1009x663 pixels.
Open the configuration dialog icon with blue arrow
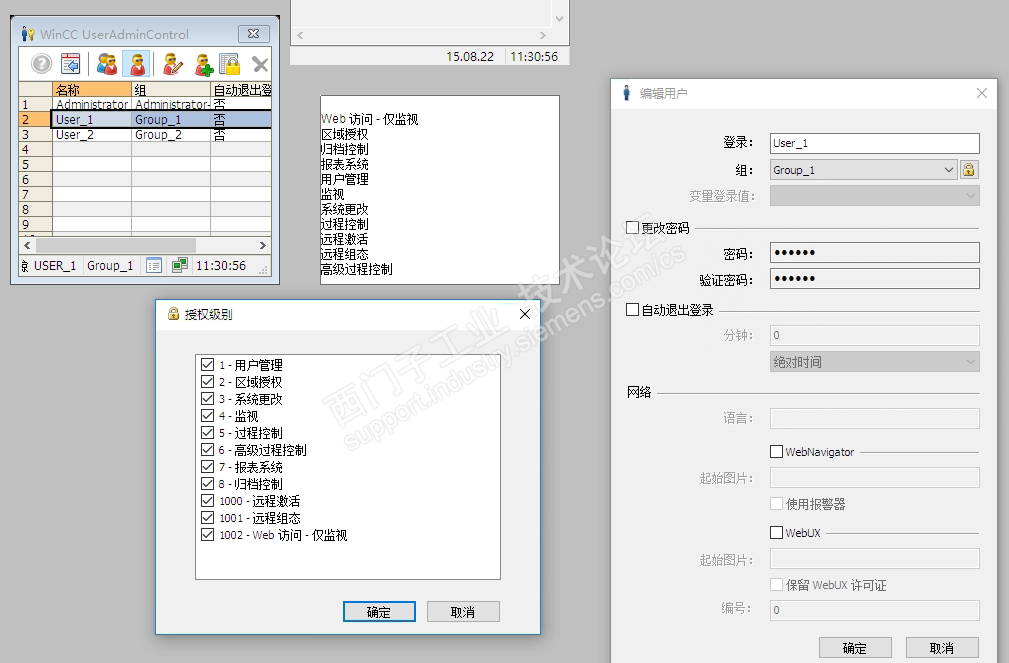point(70,64)
